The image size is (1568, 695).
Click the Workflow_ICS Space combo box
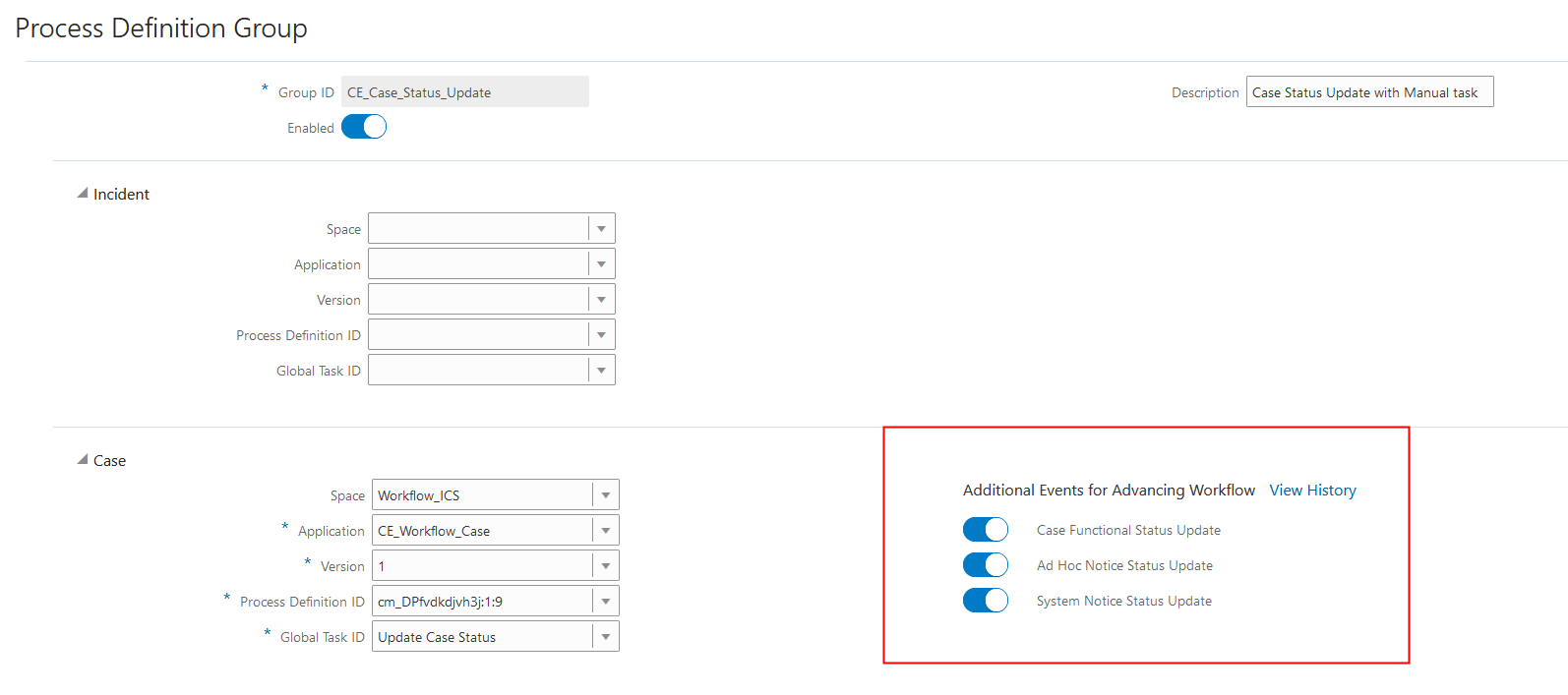tap(482, 495)
